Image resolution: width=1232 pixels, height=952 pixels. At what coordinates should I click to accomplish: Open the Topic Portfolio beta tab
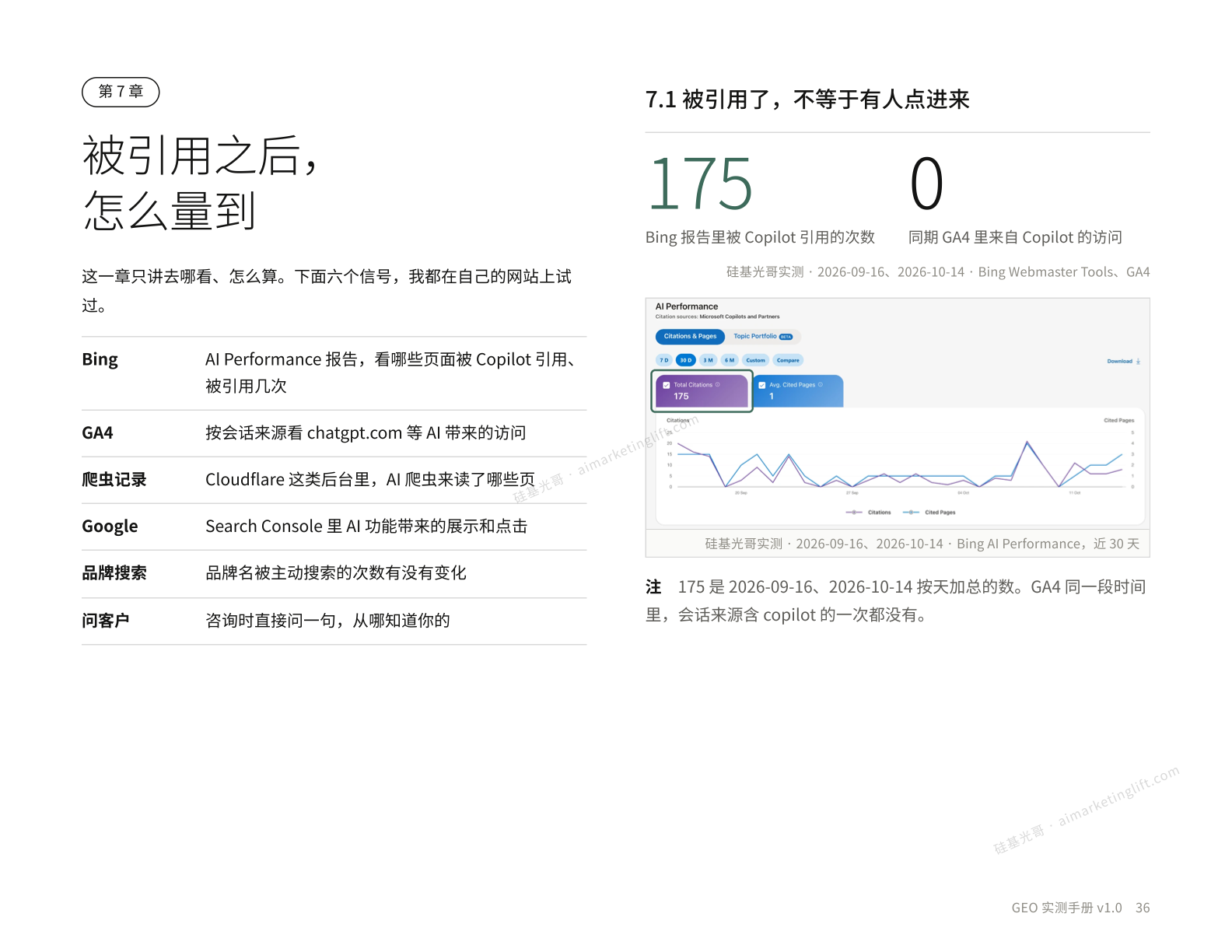(763, 337)
